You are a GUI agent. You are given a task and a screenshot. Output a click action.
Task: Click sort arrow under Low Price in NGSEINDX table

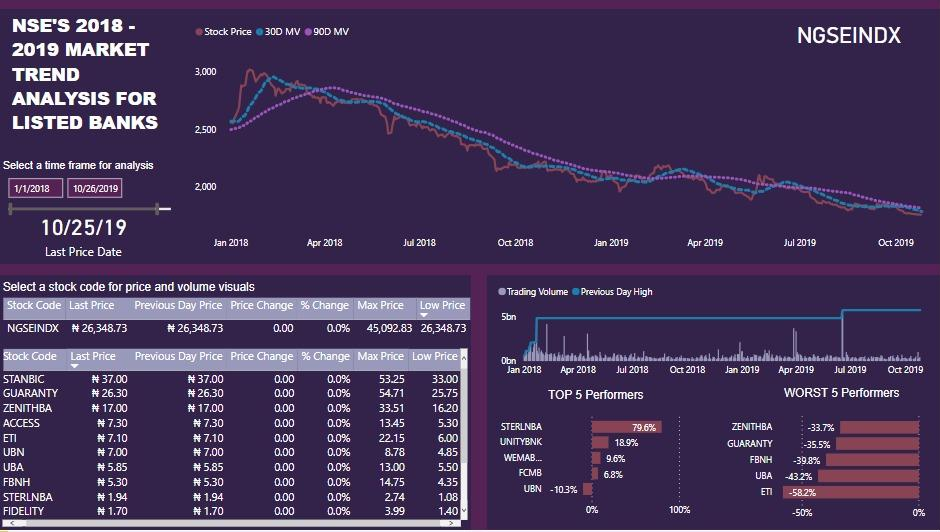click(424, 315)
